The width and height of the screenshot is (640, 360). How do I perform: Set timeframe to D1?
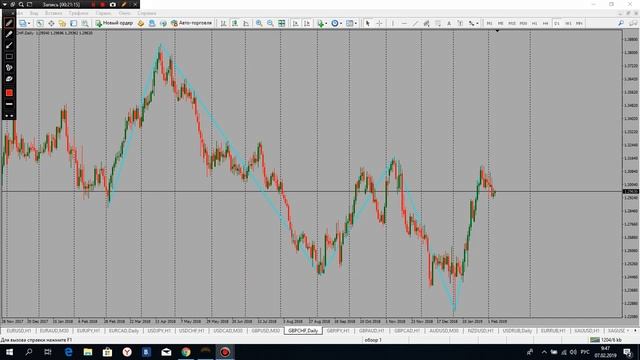[557, 23]
